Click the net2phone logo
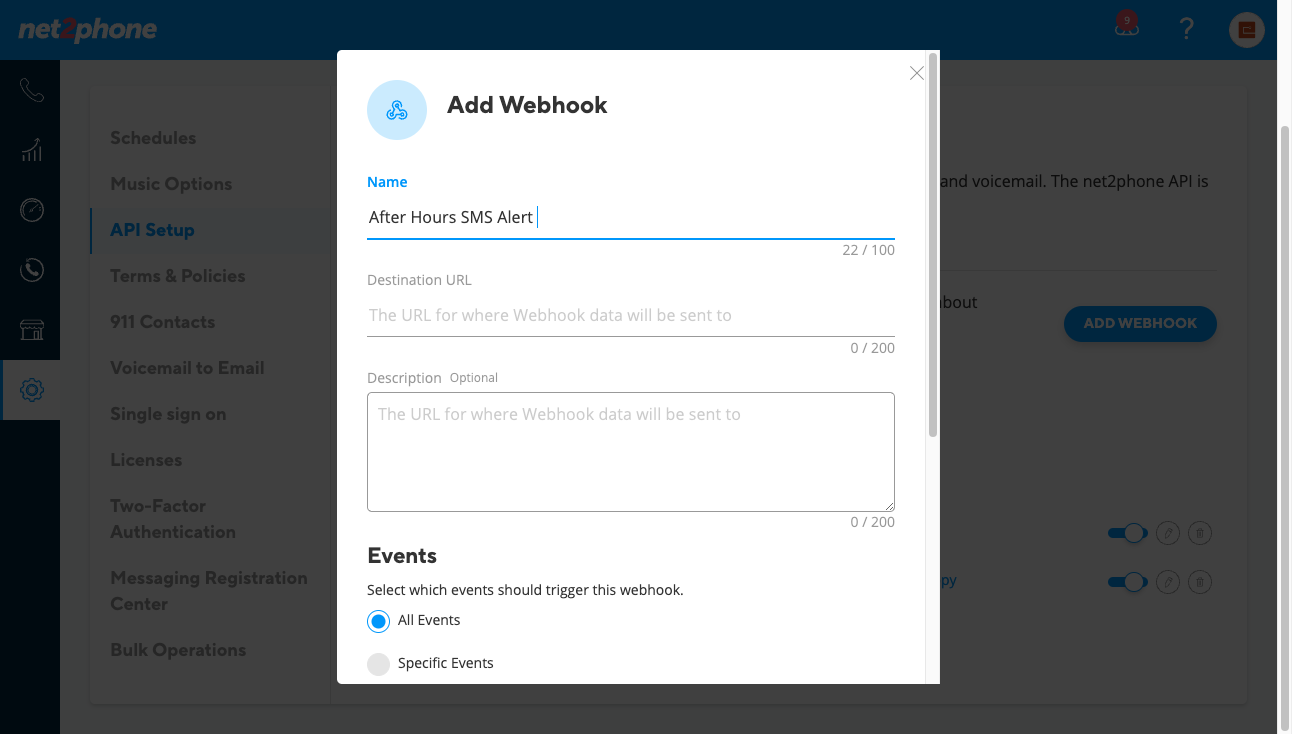Viewport: 1292px width, 734px height. pos(88,30)
